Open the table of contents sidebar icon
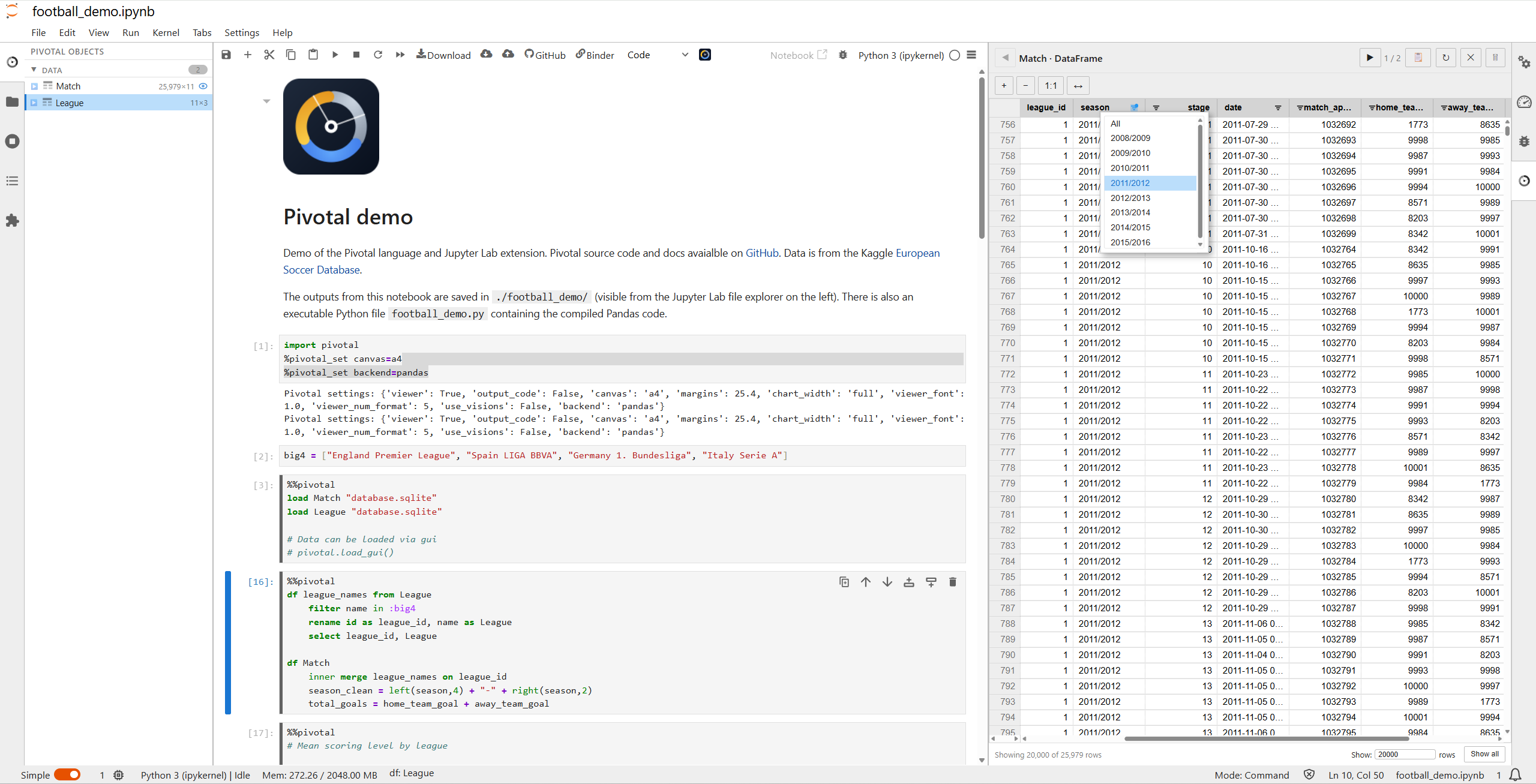The height and width of the screenshot is (784, 1536). click(x=12, y=181)
